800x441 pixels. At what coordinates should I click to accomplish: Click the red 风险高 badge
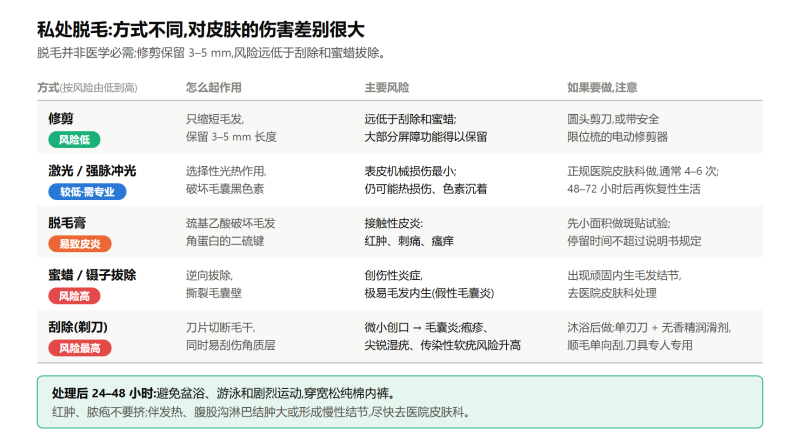click(74, 296)
